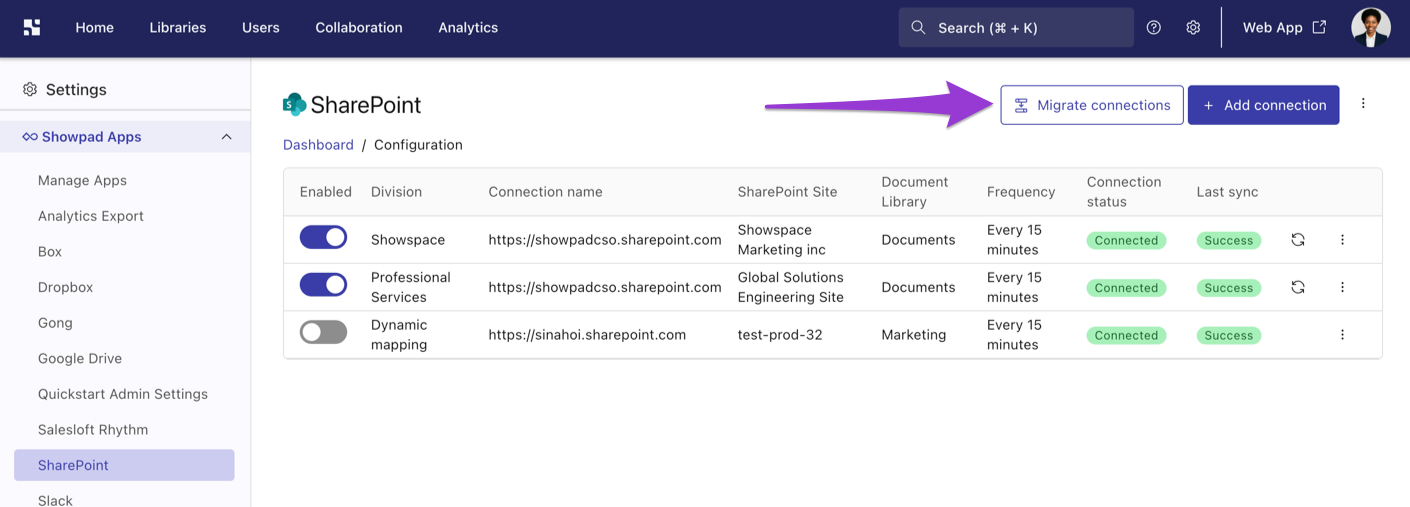Click the Connection name column header
This screenshot has height=507, width=1410.
click(x=545, y=192)
